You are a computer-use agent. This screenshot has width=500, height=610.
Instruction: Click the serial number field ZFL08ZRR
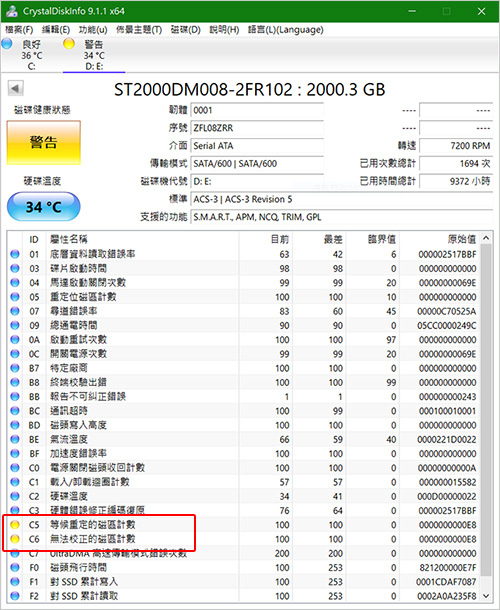coord(257,128)
